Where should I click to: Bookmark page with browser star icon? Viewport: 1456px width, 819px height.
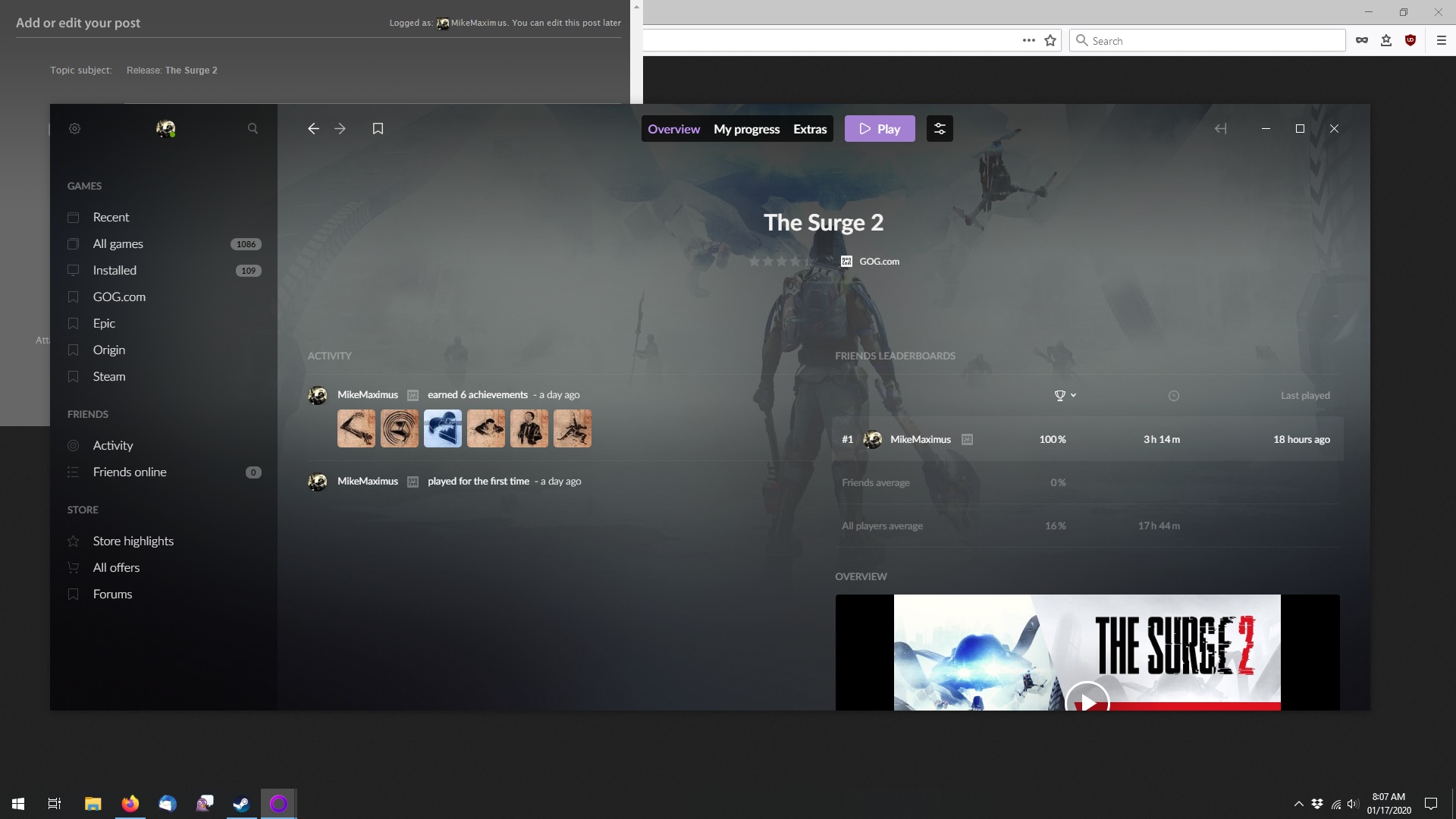click(1050, 41)
